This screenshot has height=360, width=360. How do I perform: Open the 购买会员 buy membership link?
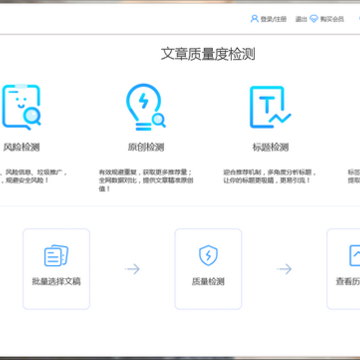[x=332, y=19]
